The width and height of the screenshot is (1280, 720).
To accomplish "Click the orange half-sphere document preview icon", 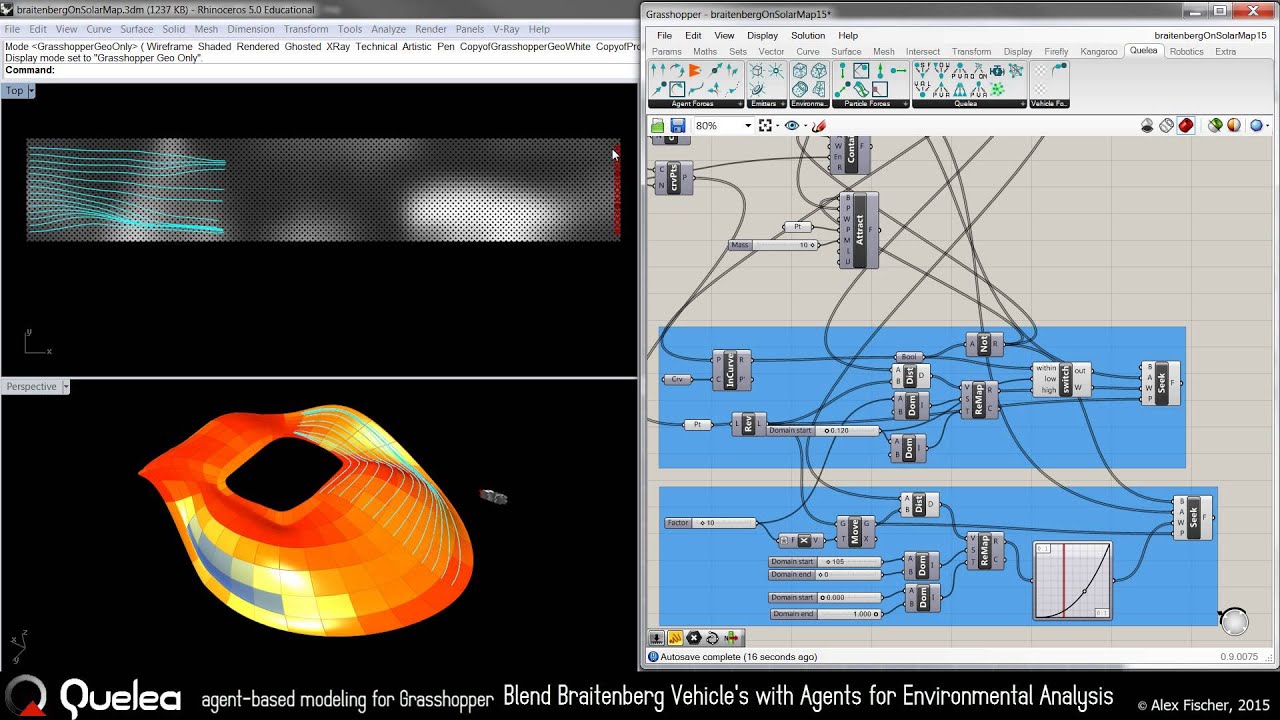I will pos(1234,126).
